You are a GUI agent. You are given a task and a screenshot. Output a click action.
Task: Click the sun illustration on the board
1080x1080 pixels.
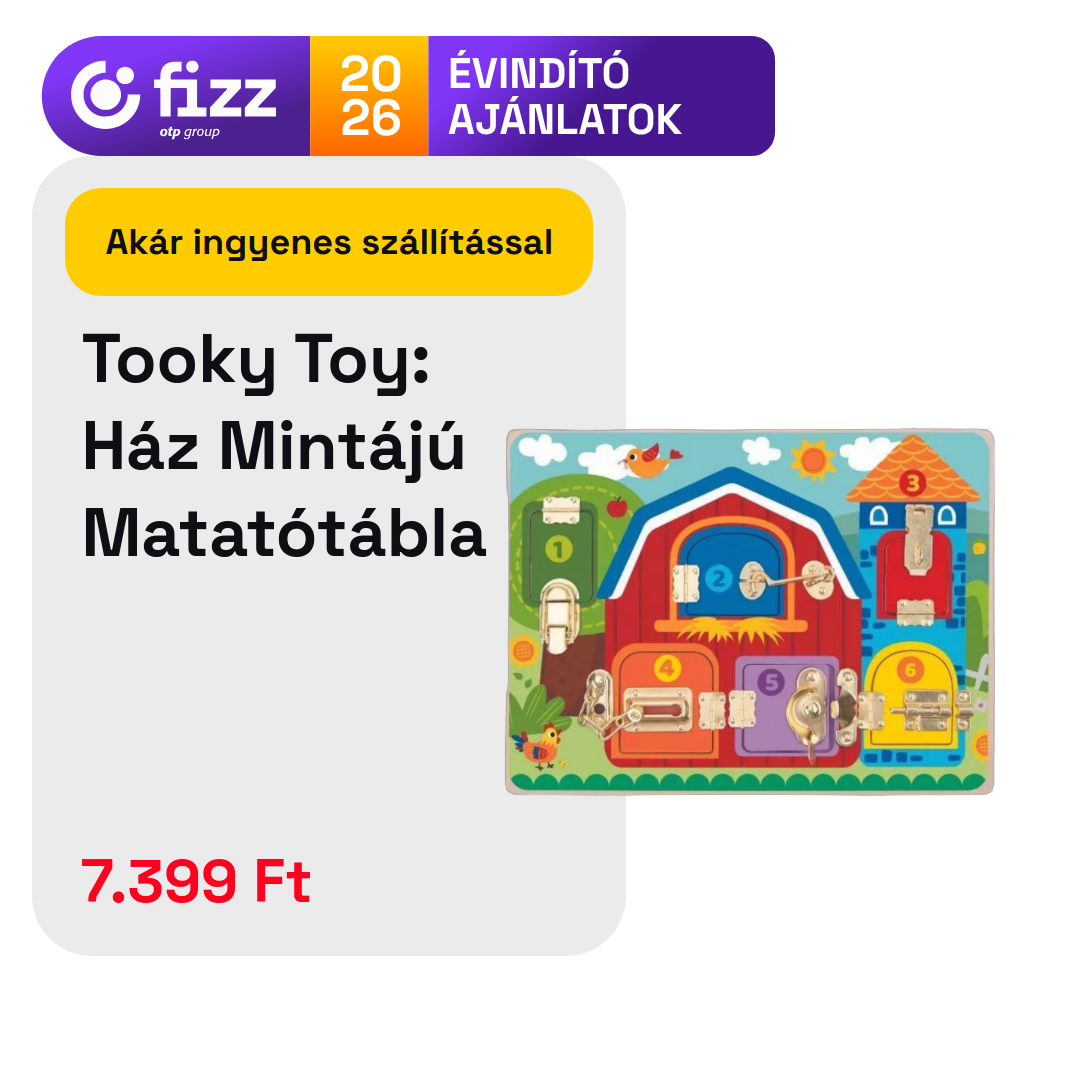(813, 459)
